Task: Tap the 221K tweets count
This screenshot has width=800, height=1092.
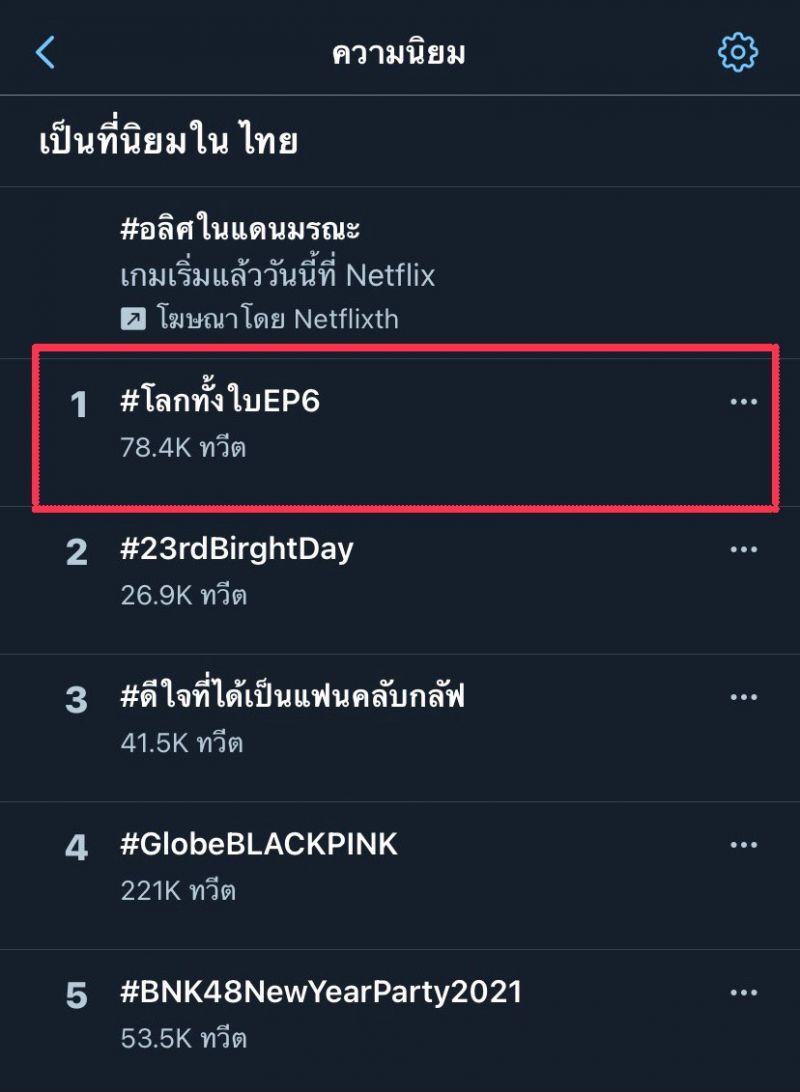Action: tap(177, 891)
